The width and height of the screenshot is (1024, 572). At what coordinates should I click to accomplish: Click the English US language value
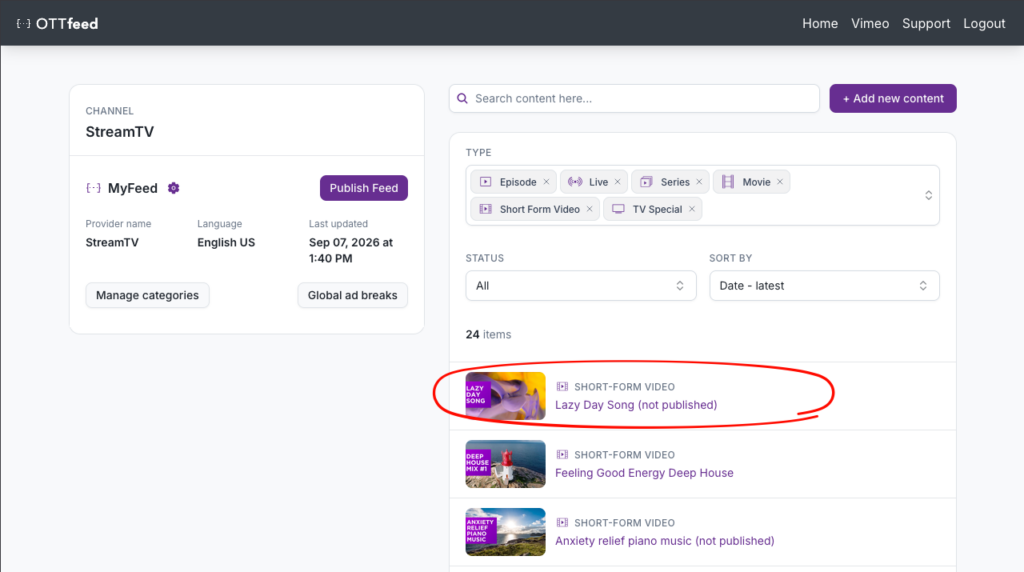coord(226,242)
